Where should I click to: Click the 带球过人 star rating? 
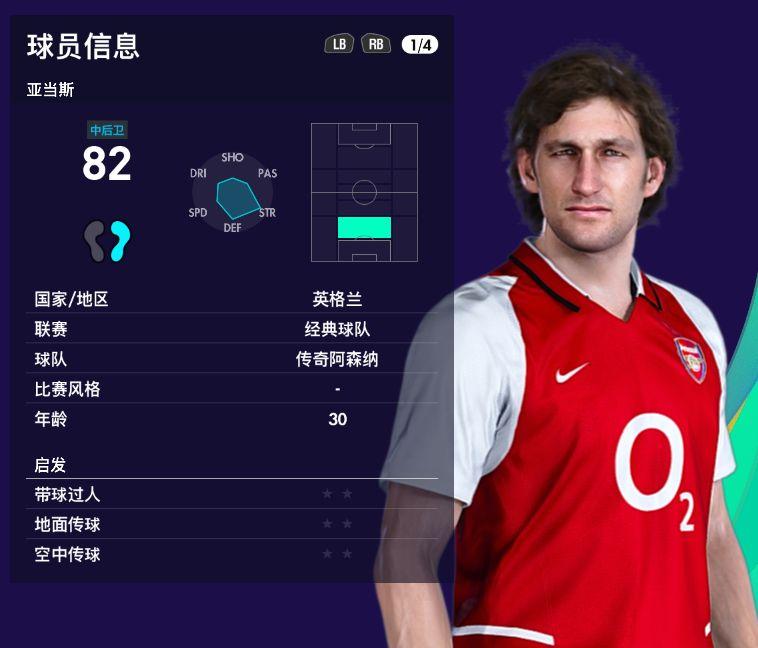(337, 494)
